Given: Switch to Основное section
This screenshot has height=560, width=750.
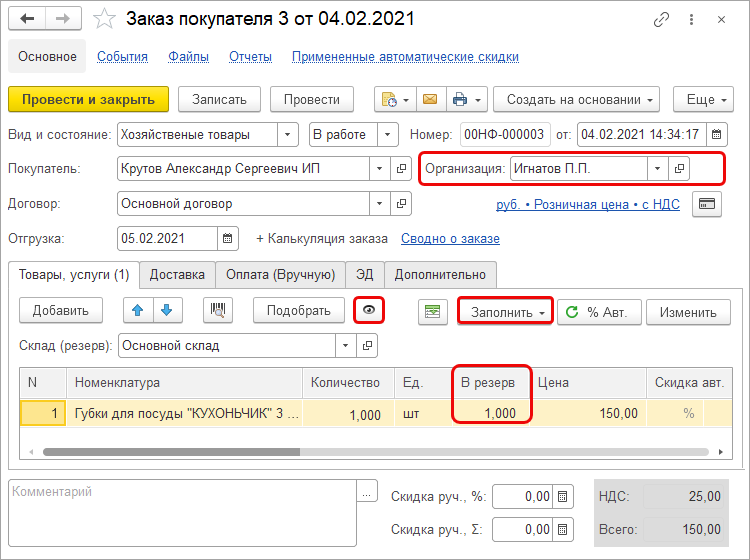Looking at the screenshot, I should (47, 56).
